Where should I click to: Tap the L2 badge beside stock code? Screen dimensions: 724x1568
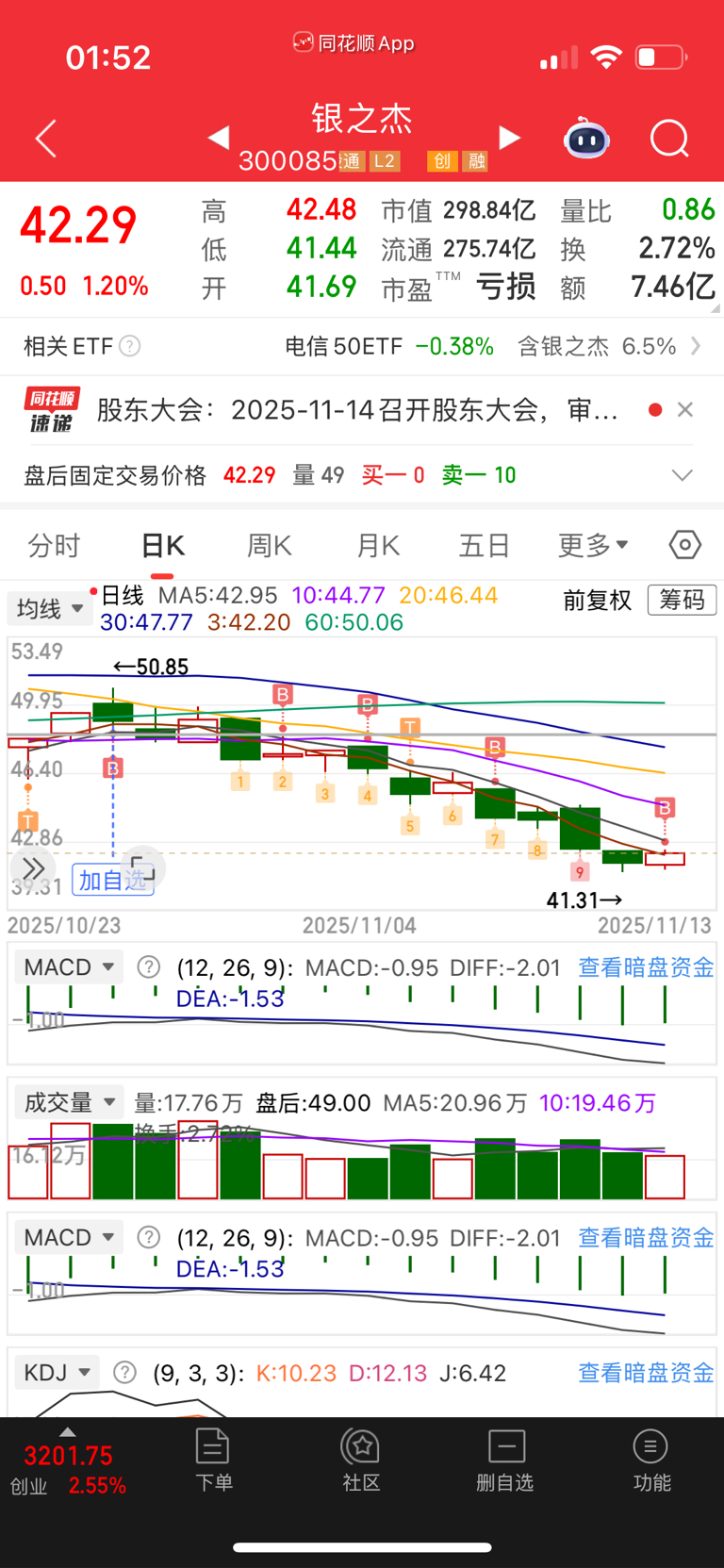[x=384, y=161]
